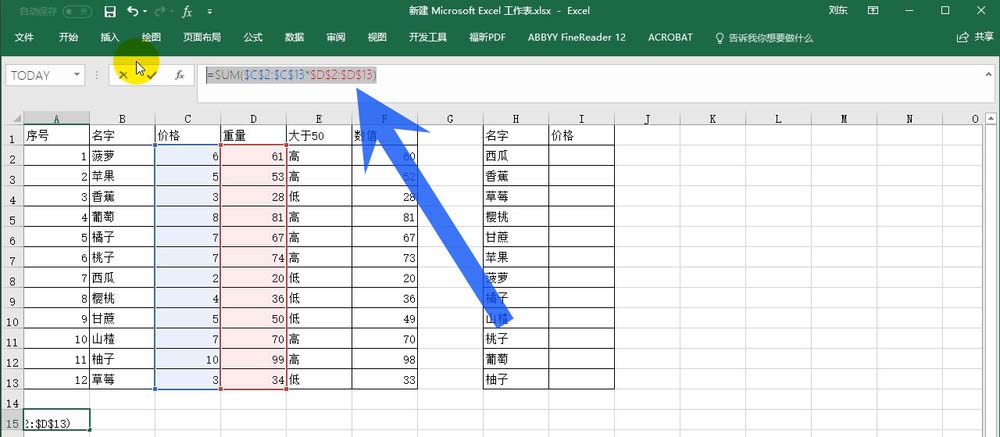Click header cell 价格 in column I
Image resolution: width=1000 pixels, height=437 pixels.
[582, 135]
